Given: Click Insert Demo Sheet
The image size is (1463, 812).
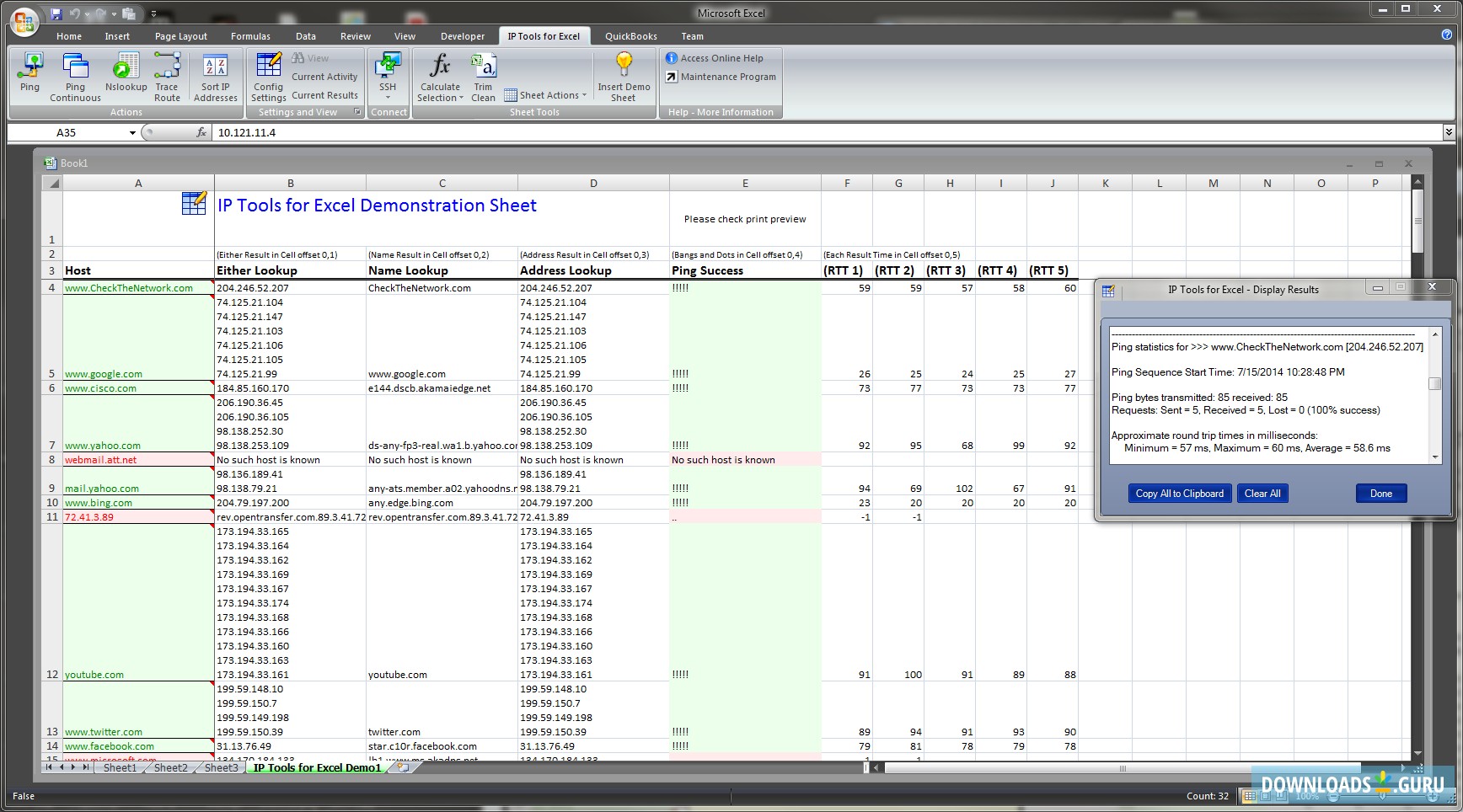Looking at the screenshot, I should pyautogui.click(x=624, y=74).
